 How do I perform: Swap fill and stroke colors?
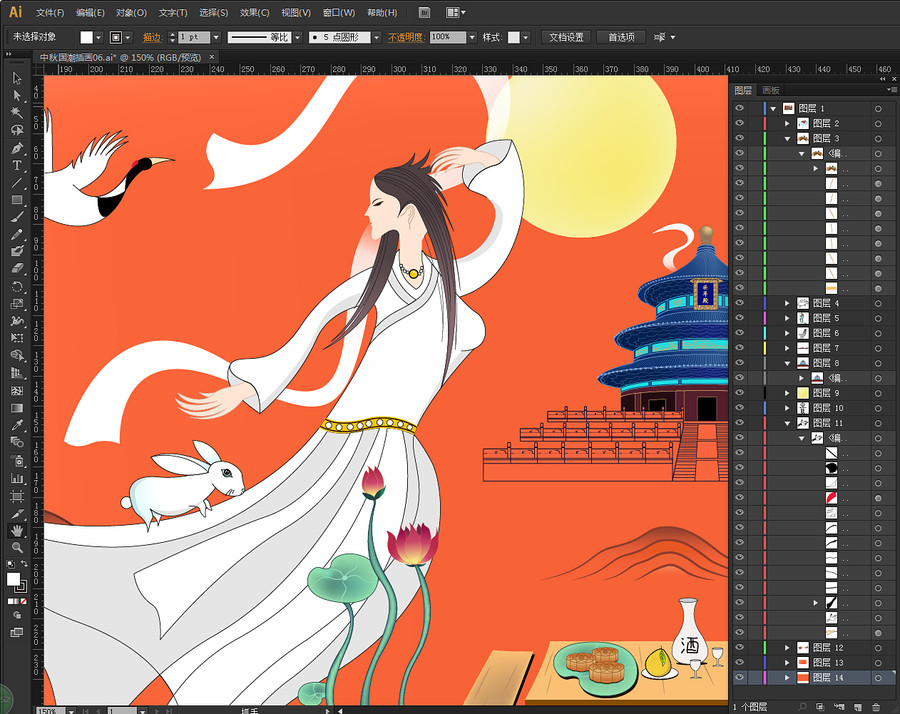(24, 564)
